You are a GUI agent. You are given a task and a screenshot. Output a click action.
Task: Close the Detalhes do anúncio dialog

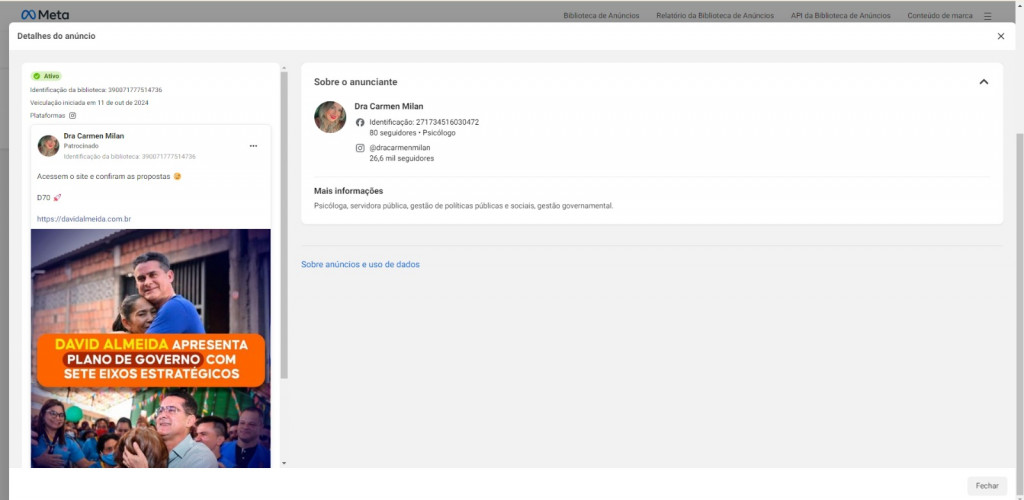point(1000,36)
